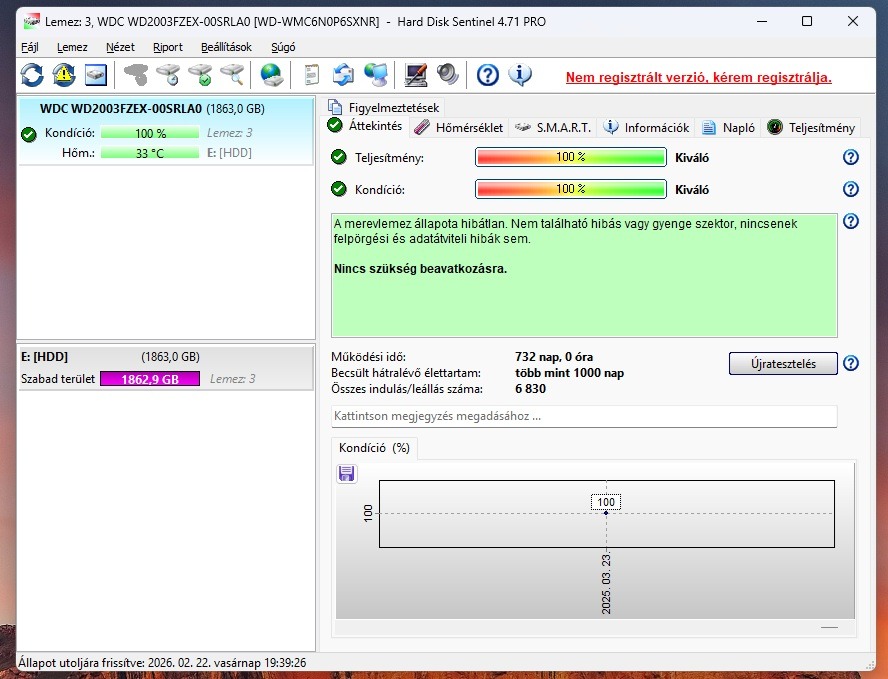Screen dimensions: 888x679
Task: Click the 2025. 03. 23. date label on graph
Action: tap(606, 584)
